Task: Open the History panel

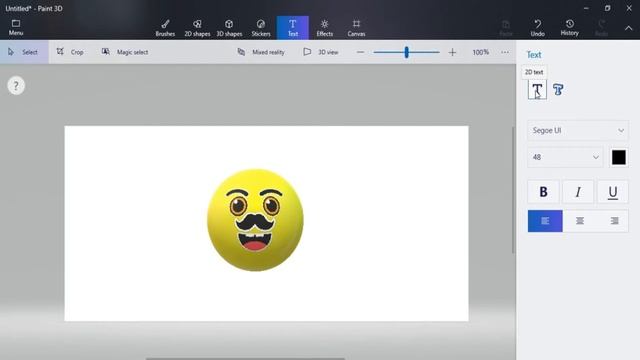Action: tap(569, 28)
